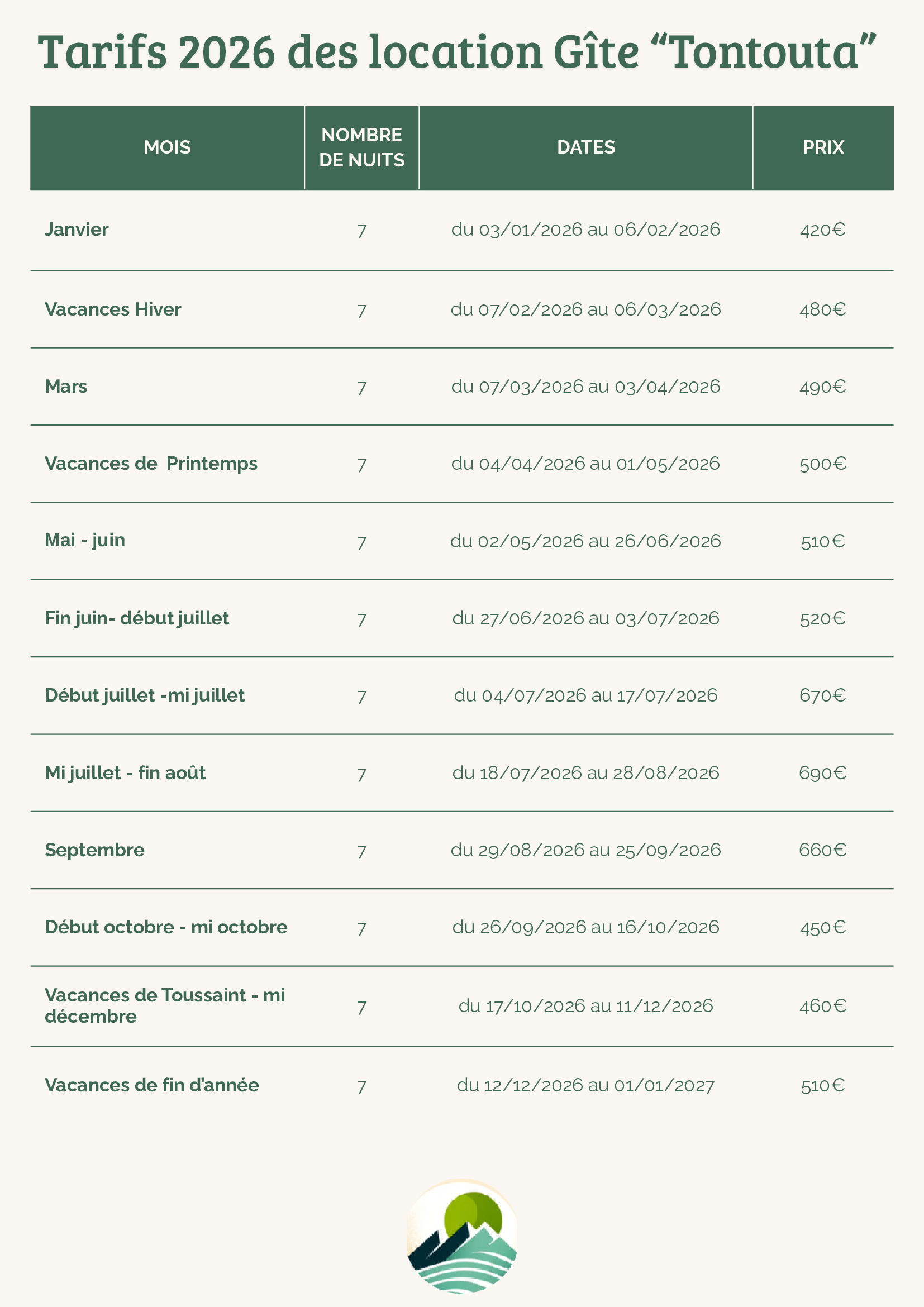Select Vacances de Toussaint - mi décembre
Viewport: 924px width, 1307px height.
coord(165,1005)
